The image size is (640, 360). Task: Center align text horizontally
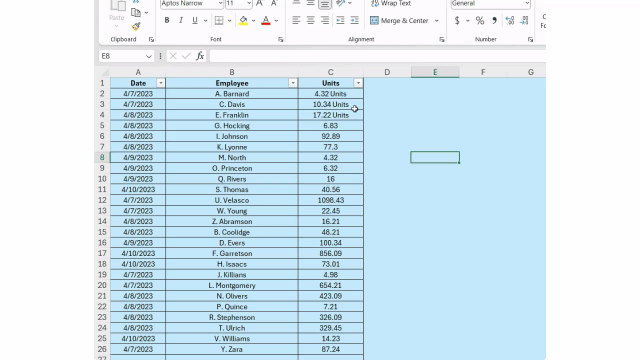(x=311, y=20)
